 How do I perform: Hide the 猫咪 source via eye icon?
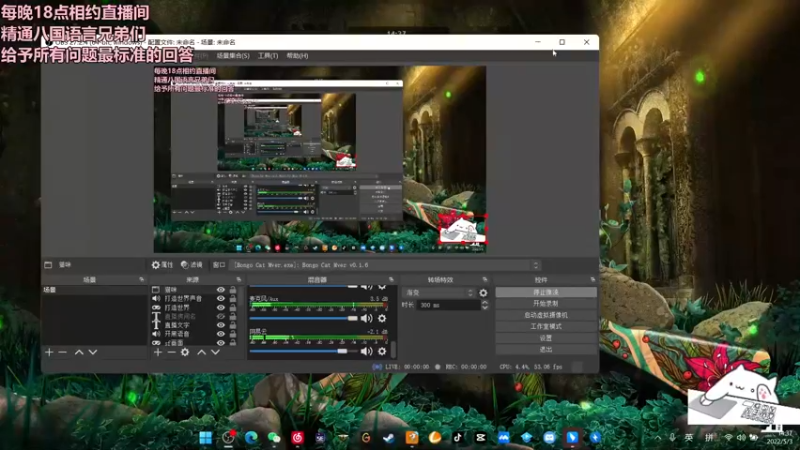click(220, 290)
